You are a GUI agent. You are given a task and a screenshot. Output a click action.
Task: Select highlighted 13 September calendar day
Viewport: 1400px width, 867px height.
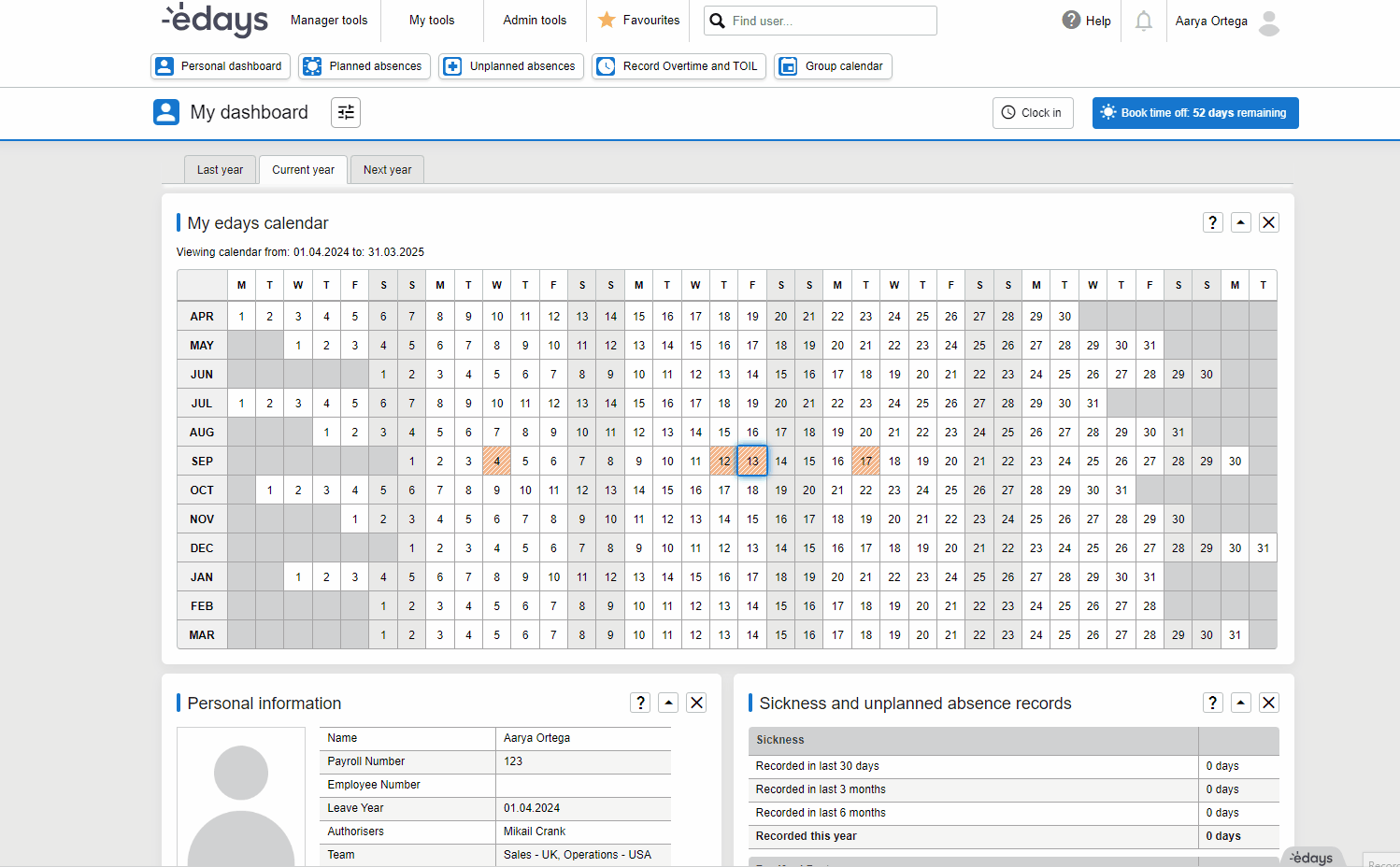coord(752,461)
